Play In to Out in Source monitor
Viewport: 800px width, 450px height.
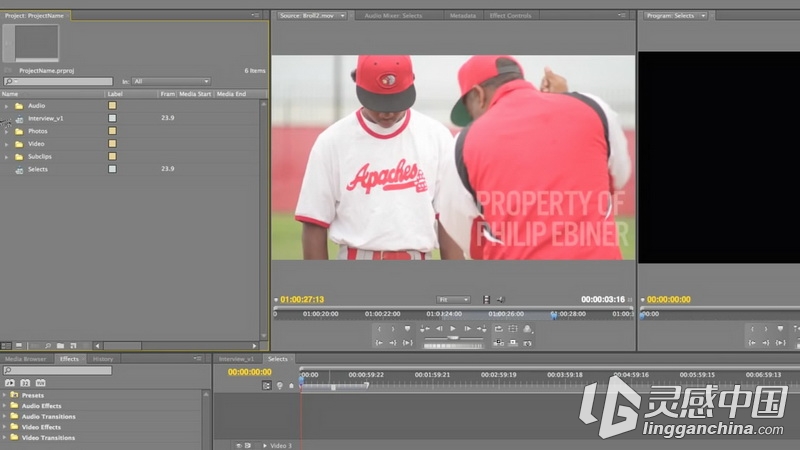408,343
